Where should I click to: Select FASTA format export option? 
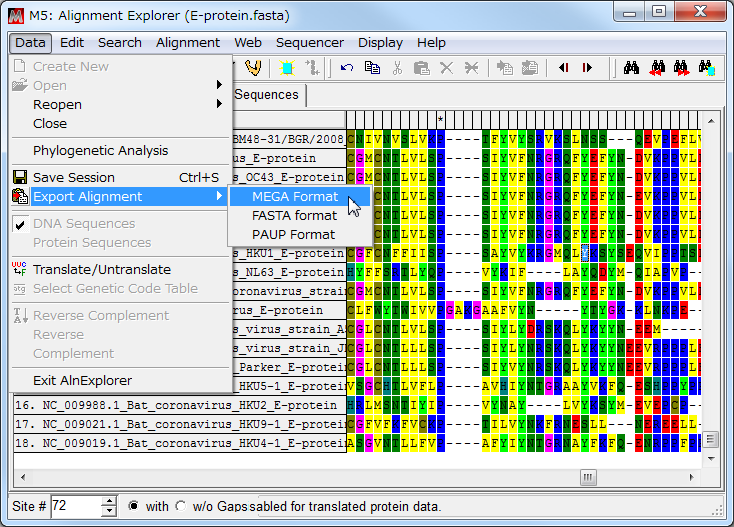pyautogui.click(x=294, y=216)
